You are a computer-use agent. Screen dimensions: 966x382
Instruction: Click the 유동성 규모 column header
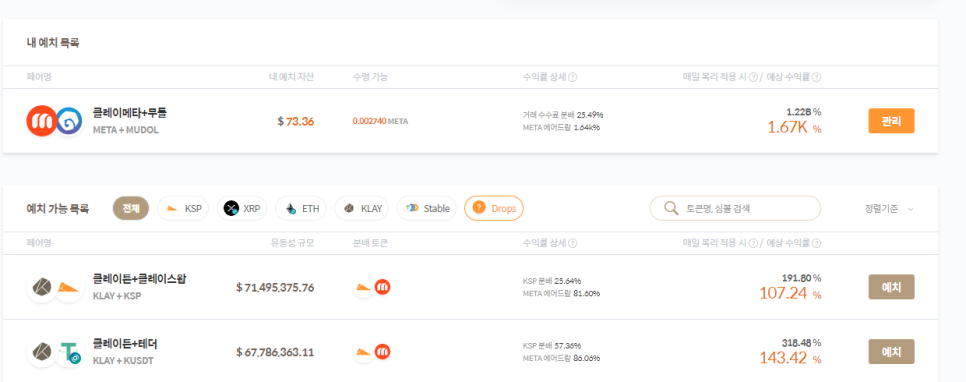pos(293,243)
